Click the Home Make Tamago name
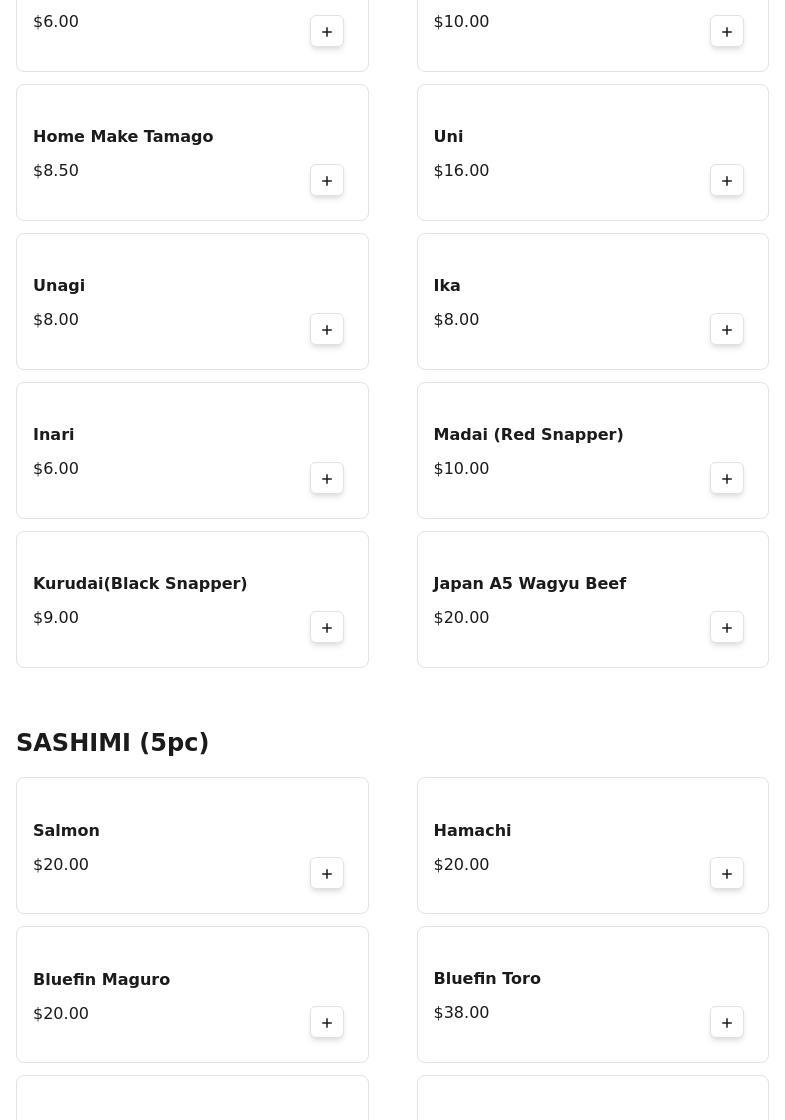The image size is (785, 1120). coord(123,136)
